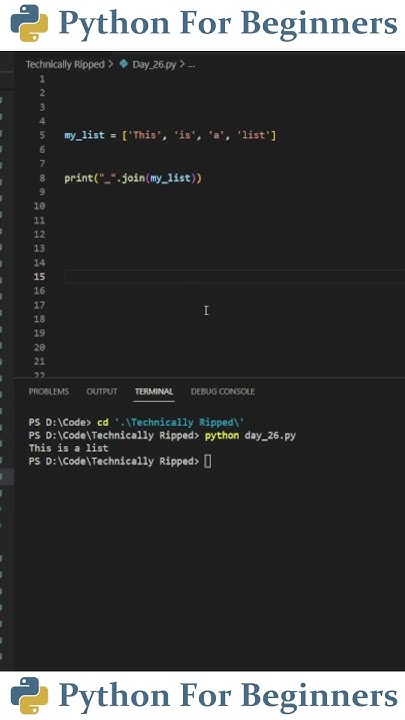Image resolution: width=405 pixels, height=720 pixels.
Task: Click the 'a' string on line 5
Action: [214, 135]
